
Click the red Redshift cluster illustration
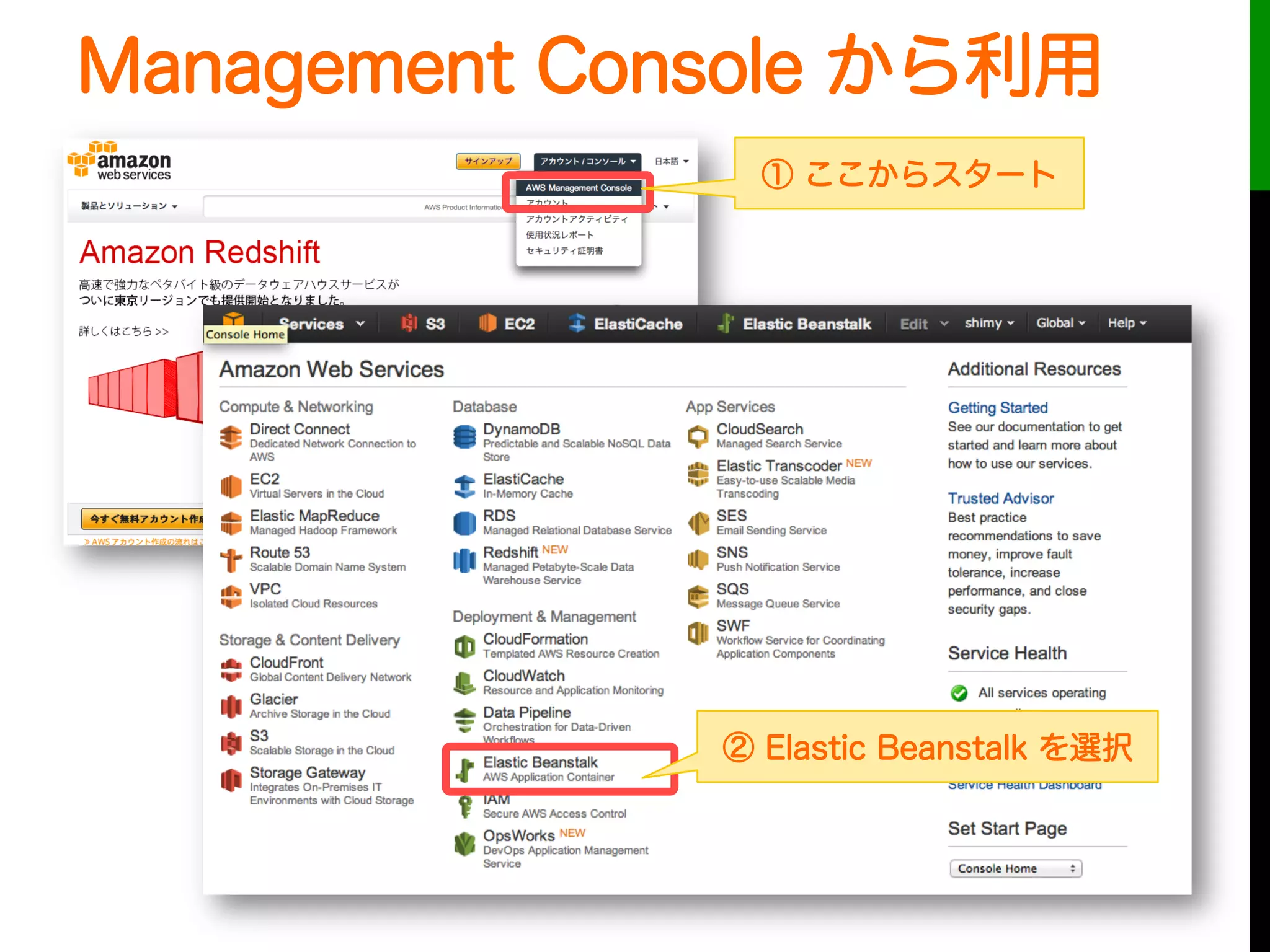(145, 387)
